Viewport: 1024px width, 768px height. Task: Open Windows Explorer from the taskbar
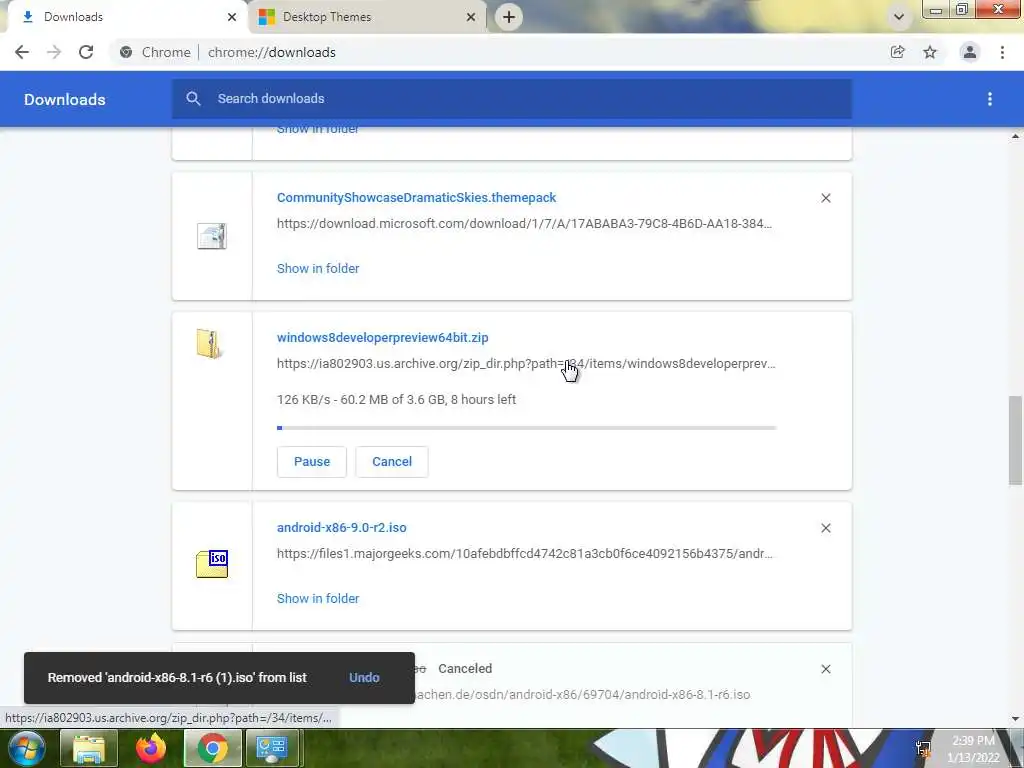tap(89, 748)
